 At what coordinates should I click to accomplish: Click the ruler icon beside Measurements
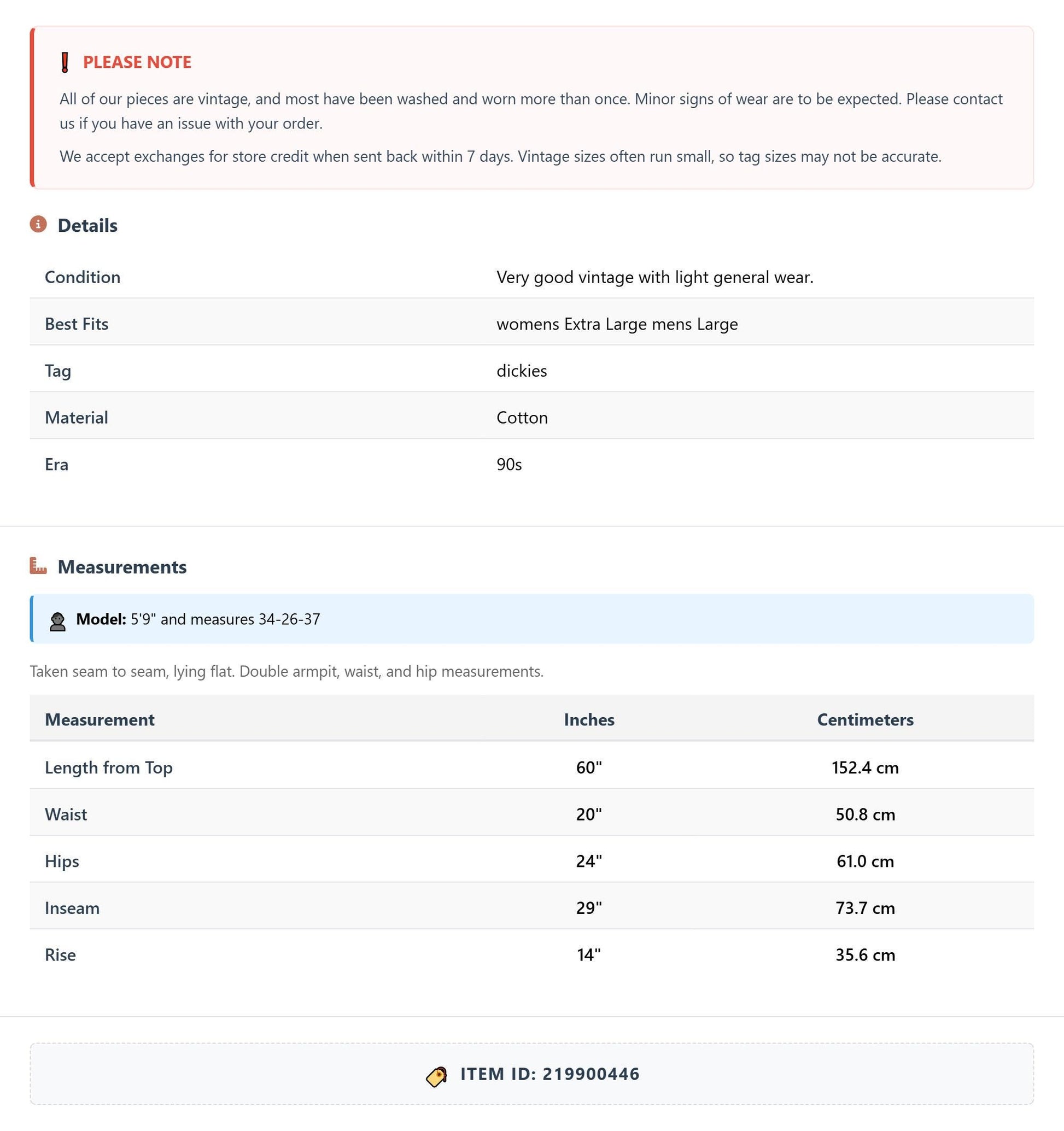tap(38, 565)
